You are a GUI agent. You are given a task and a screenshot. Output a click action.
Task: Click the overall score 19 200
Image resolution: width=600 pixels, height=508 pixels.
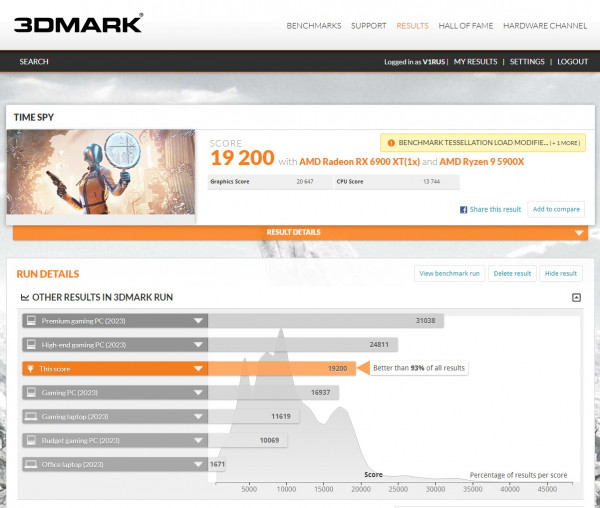pyautogui.click(x=242, y=158)
